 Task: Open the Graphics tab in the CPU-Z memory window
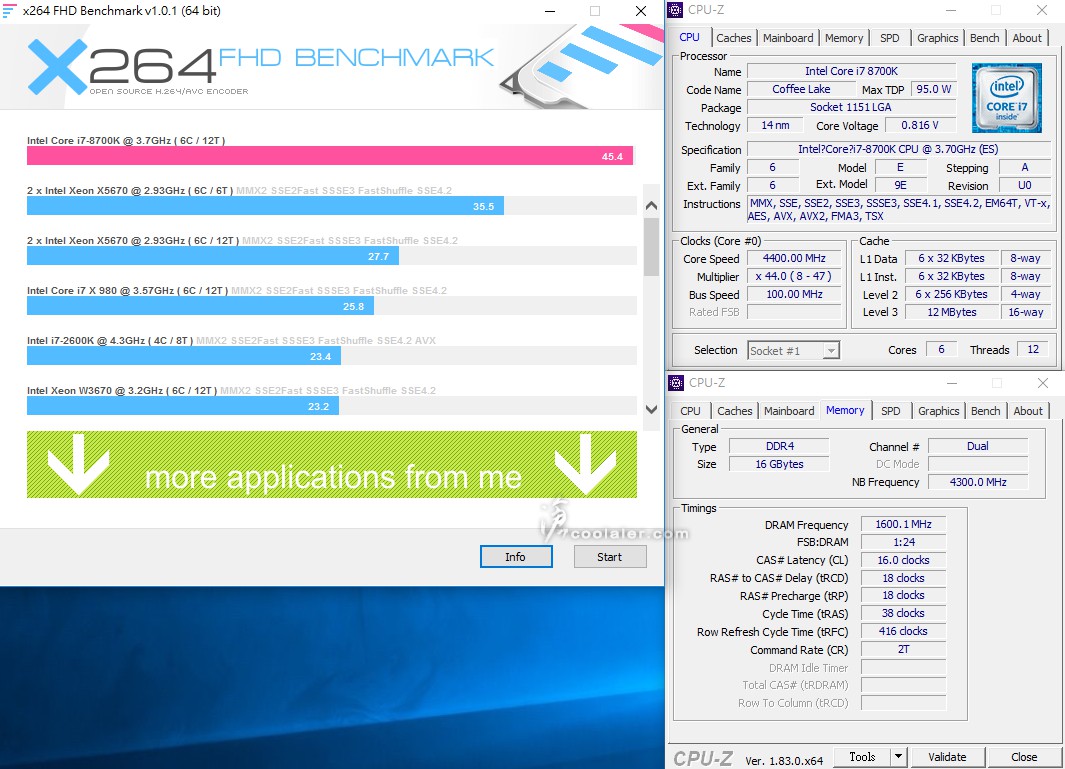939,411
